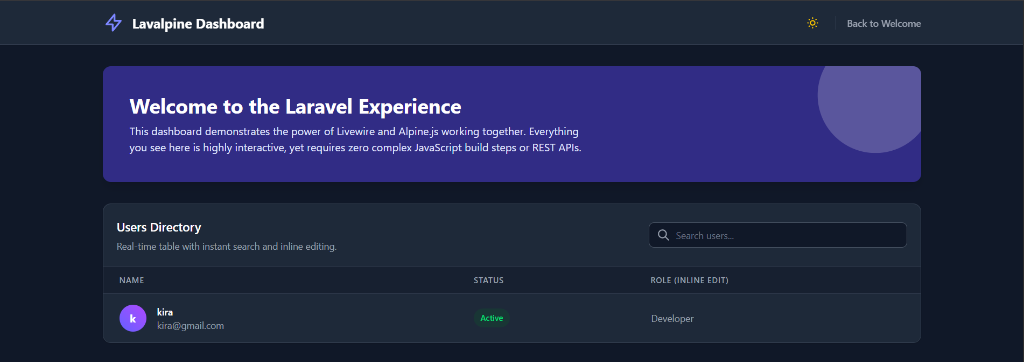Toggle light mode with the sun icon

pyautogui.click(x=812, y=24)
